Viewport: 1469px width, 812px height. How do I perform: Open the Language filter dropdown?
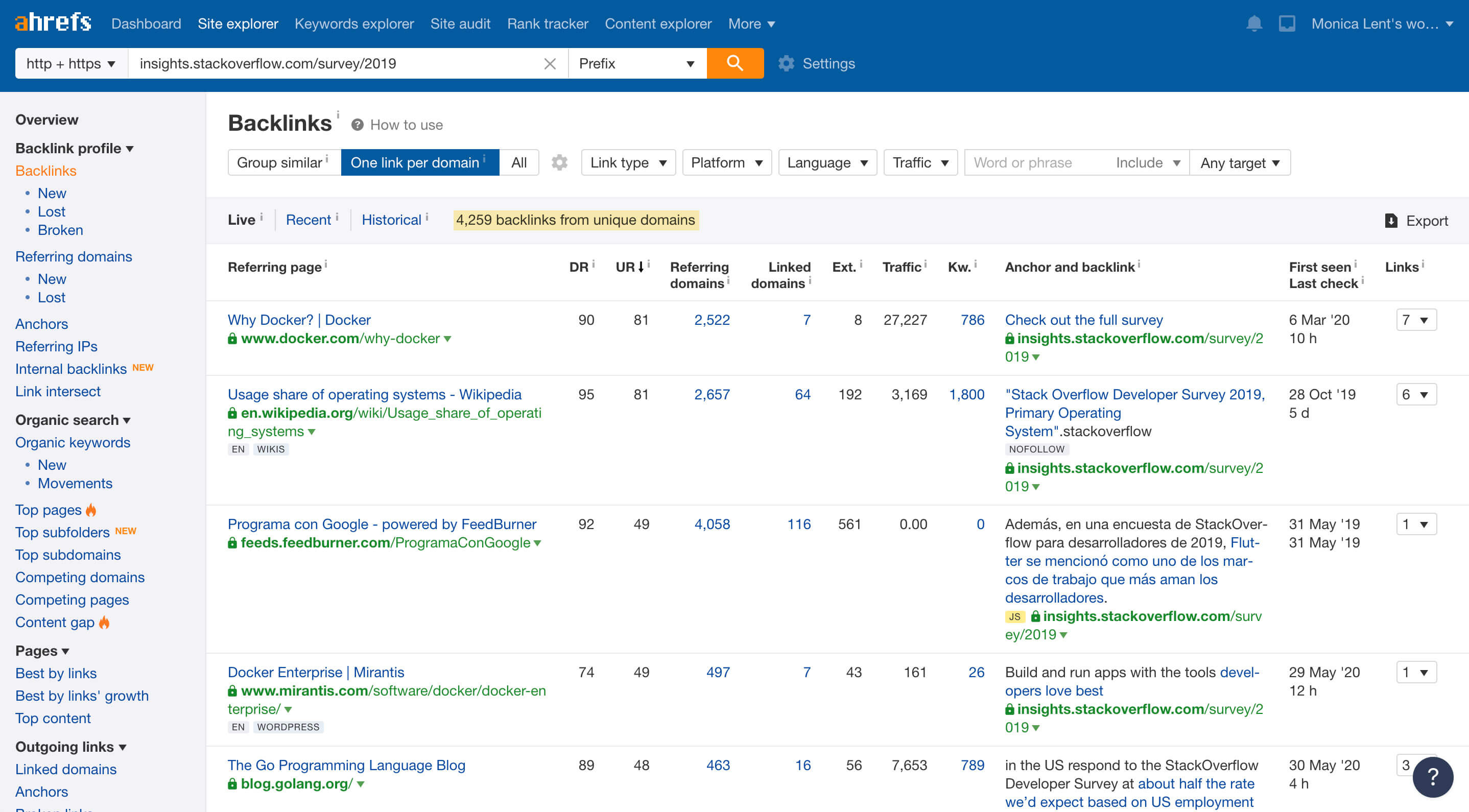coord(827,162)
